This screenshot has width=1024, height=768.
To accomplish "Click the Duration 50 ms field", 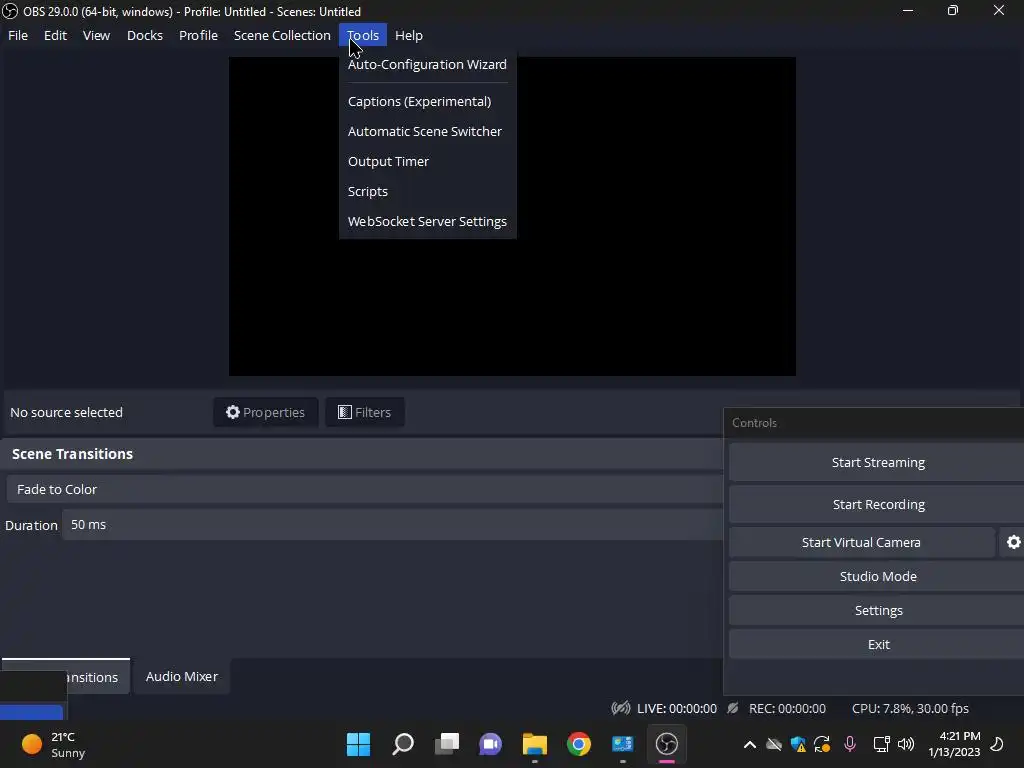I will tap(392, 524).
